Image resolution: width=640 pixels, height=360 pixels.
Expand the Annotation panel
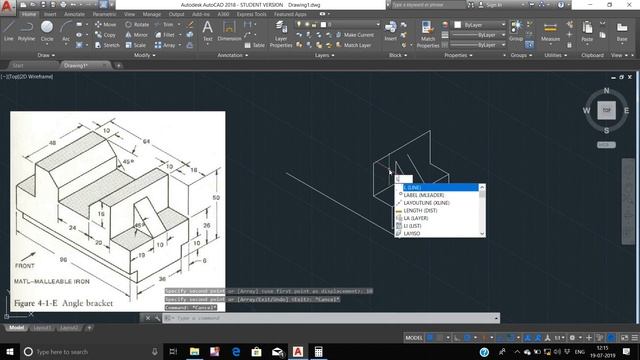pos(233,55)
